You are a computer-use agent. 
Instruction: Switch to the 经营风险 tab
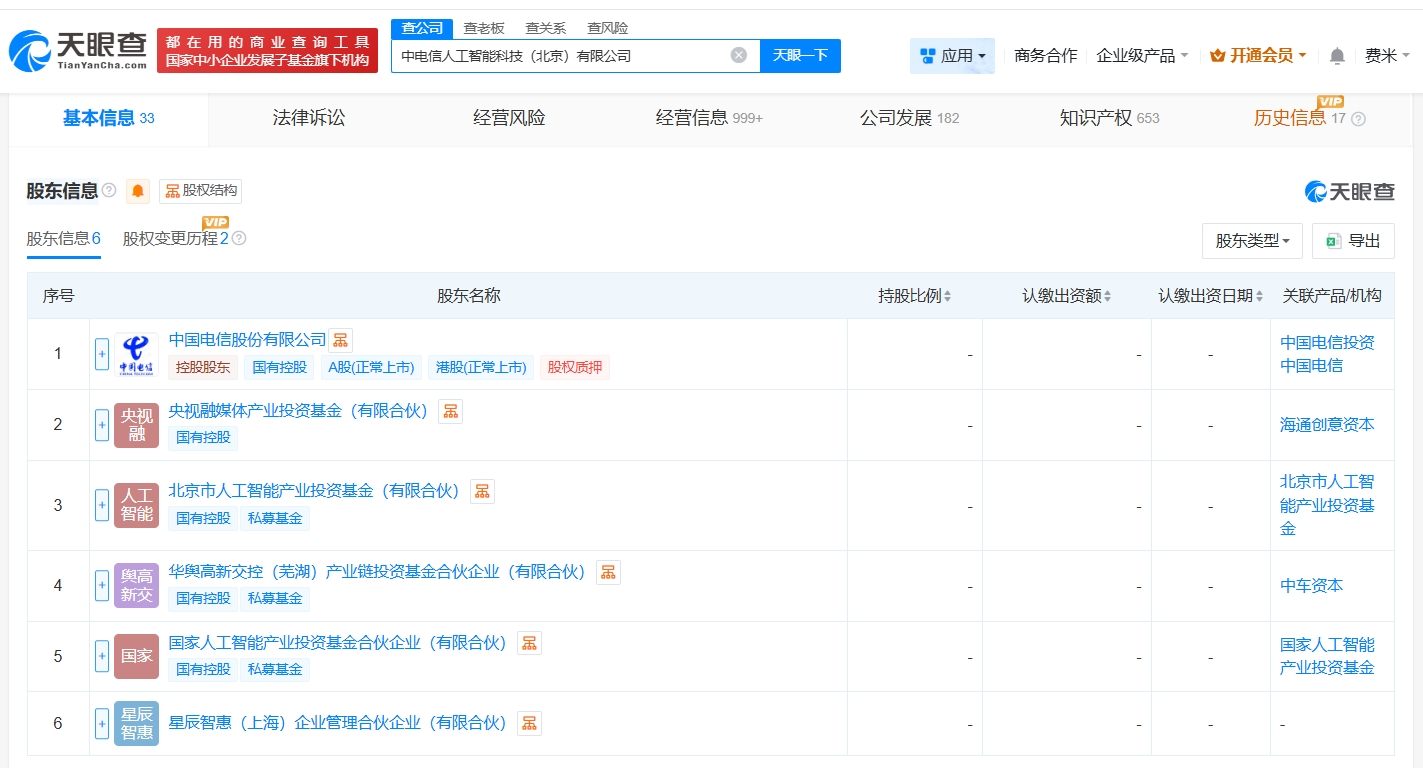point(509,119)
